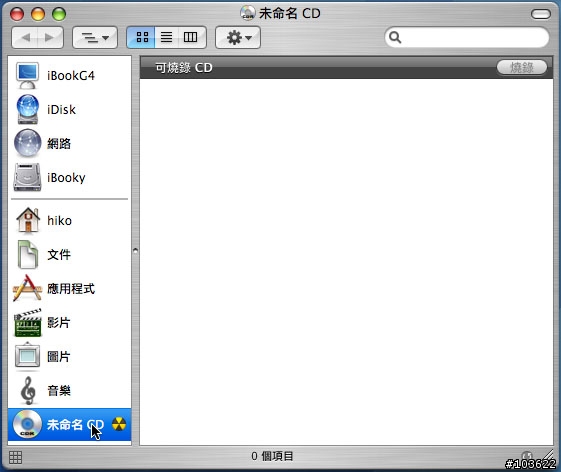This screenshot has width=561, height=472.
Task: Click the 網路 label in sidebar
Action: click(x=59, y=143)
